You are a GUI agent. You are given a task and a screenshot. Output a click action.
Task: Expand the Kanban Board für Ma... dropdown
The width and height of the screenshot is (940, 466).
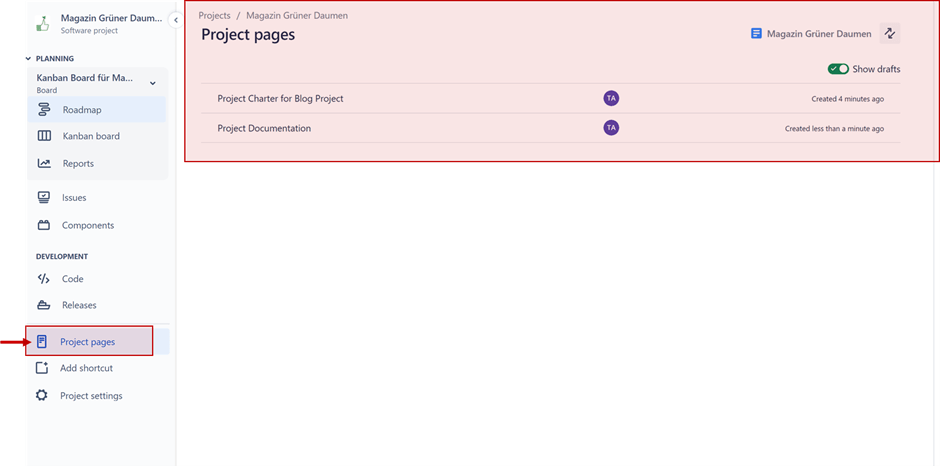pyautogui.click(x=153, y=83)
